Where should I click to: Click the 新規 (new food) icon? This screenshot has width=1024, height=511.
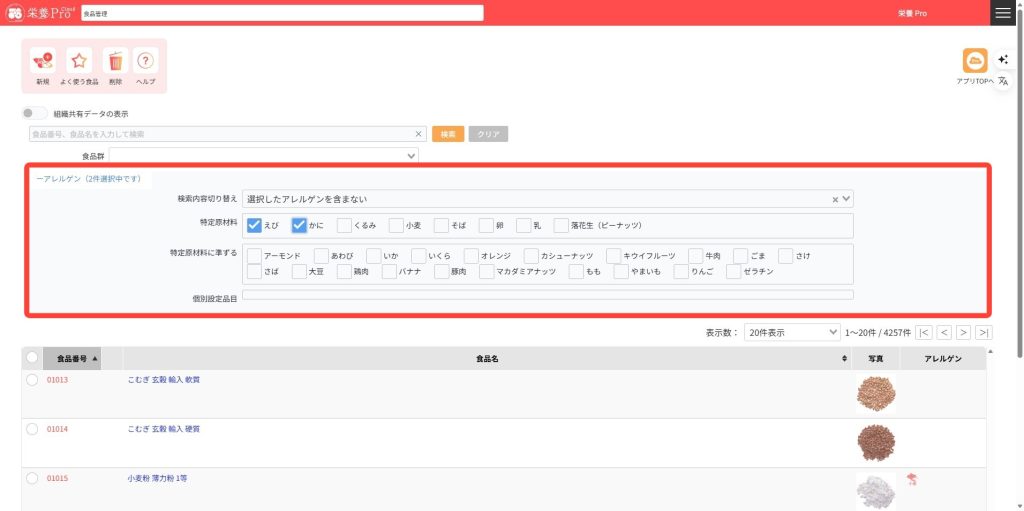pos(42,61)
